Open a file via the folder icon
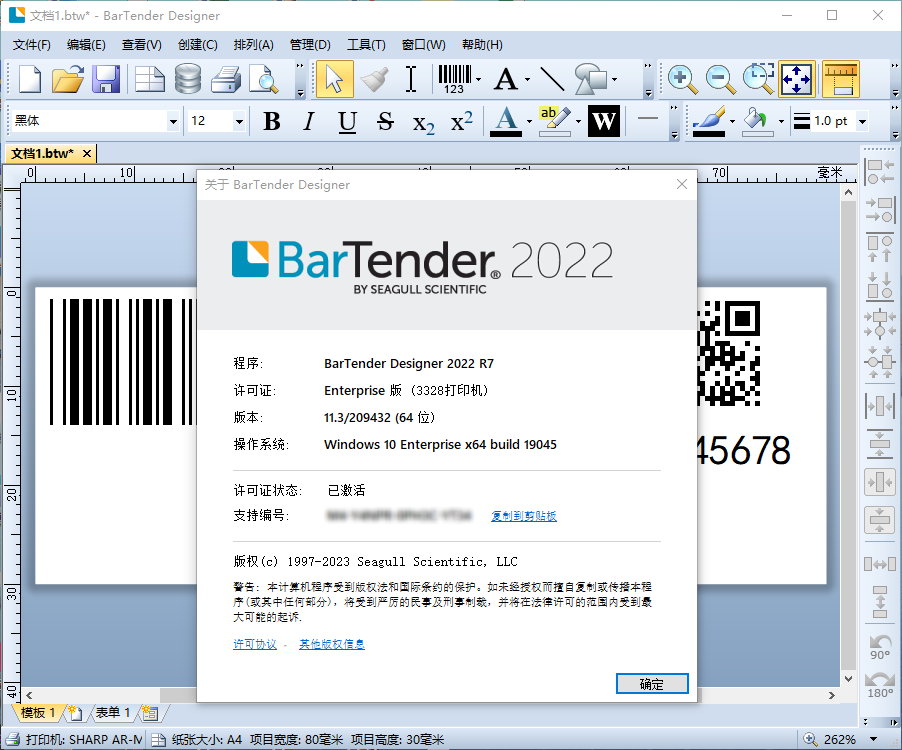 coord(68,79)
